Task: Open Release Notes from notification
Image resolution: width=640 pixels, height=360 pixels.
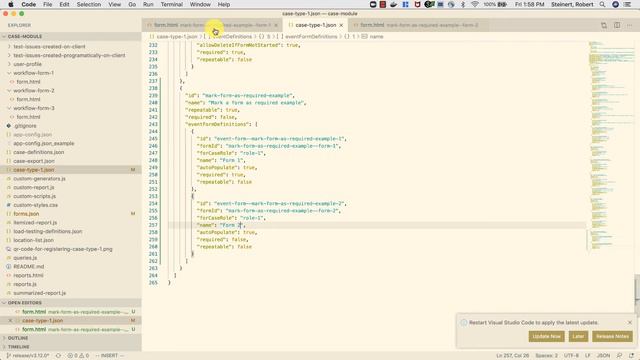Action: coord(612,336)
